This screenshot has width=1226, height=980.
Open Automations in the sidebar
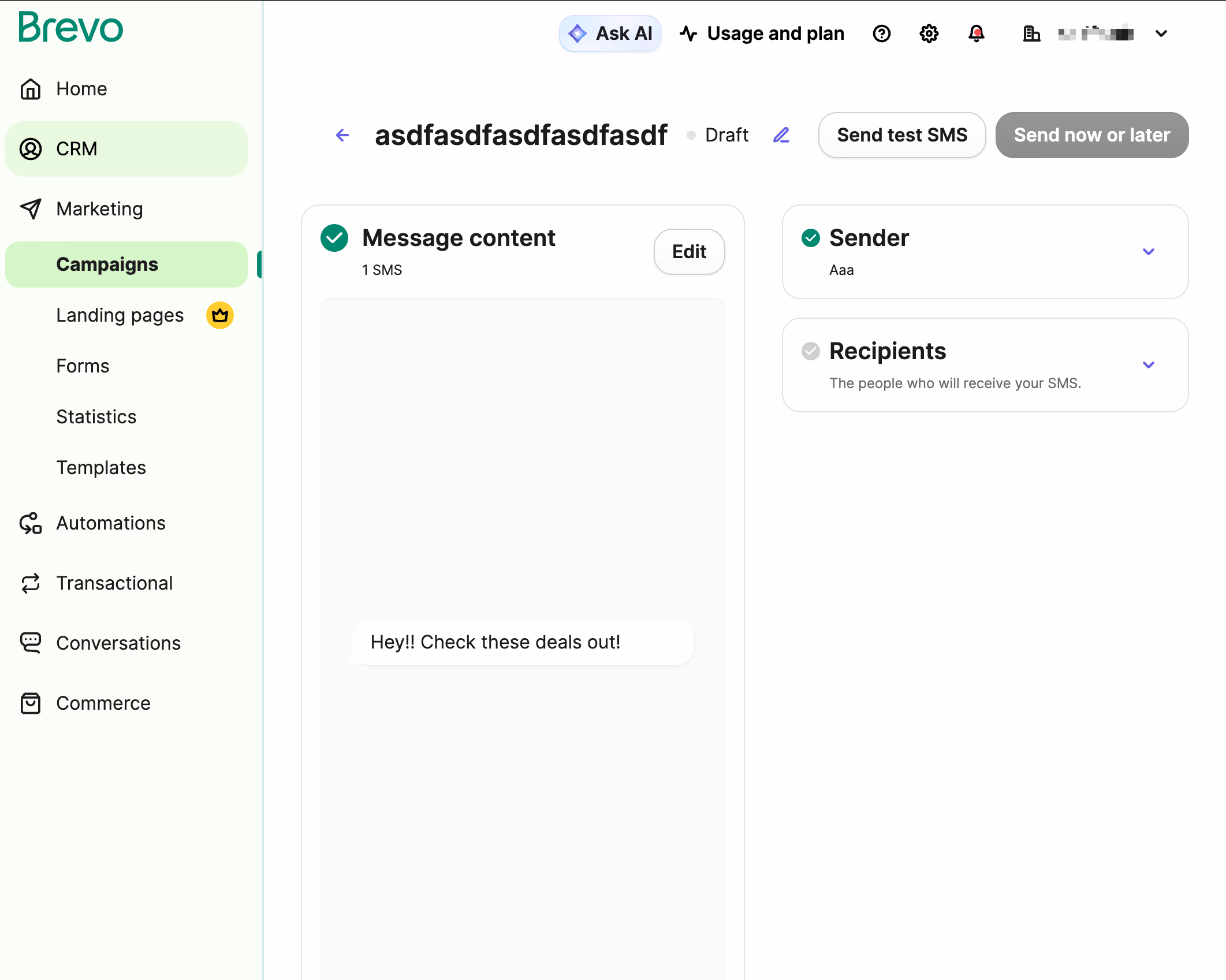[111, 523]
